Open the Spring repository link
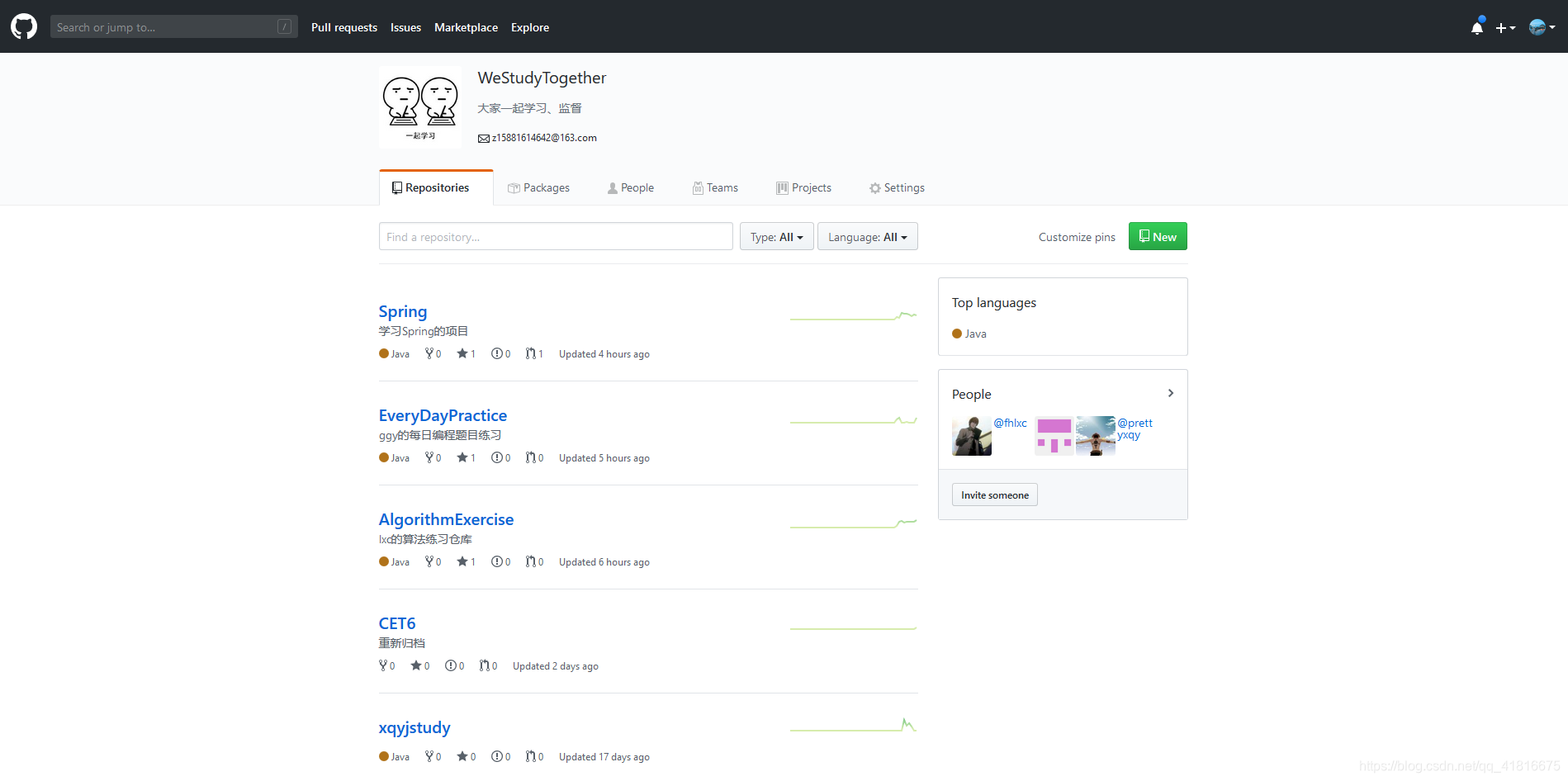1568x781 pixels. [403, 311]
